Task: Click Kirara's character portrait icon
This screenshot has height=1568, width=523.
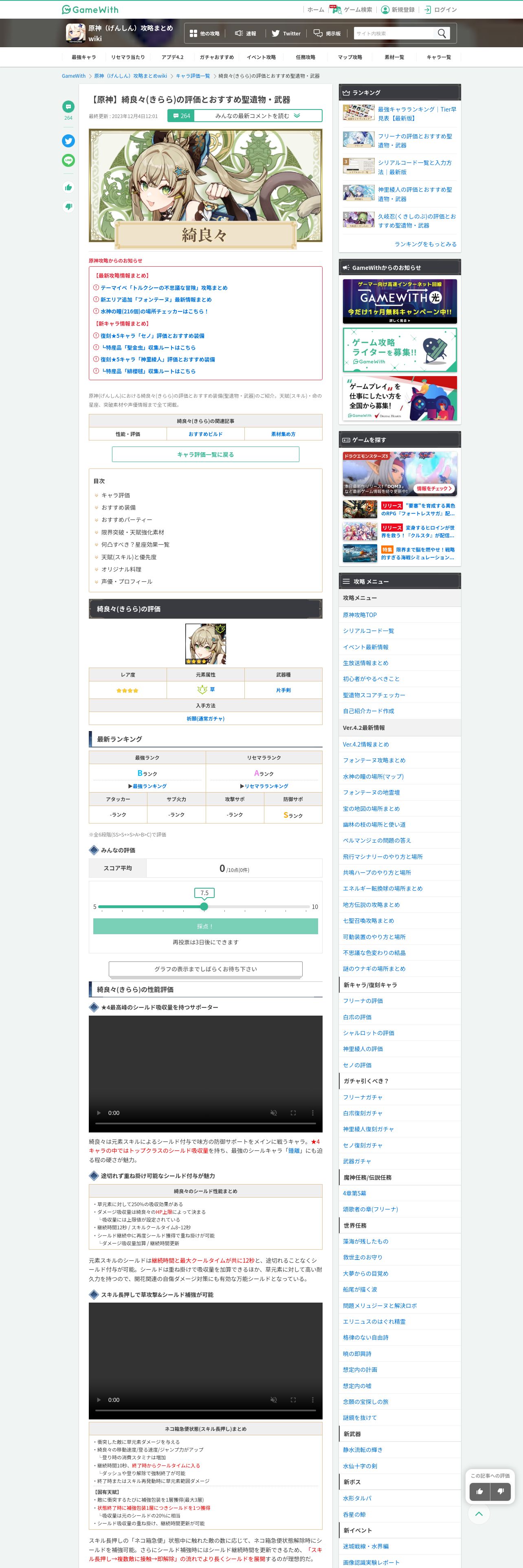Action: (x=205, y=644)
